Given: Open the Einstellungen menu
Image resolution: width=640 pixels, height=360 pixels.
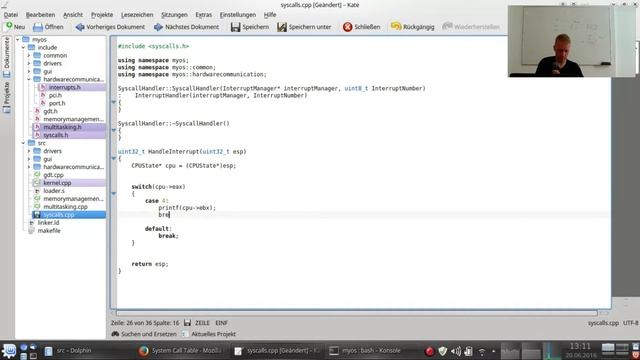Looking at the screenshot, I should point(238,15).
